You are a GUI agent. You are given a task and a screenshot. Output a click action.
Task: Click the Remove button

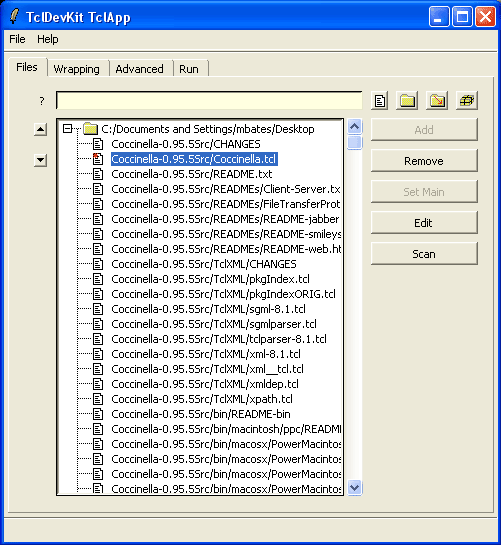tap(424, 161)
